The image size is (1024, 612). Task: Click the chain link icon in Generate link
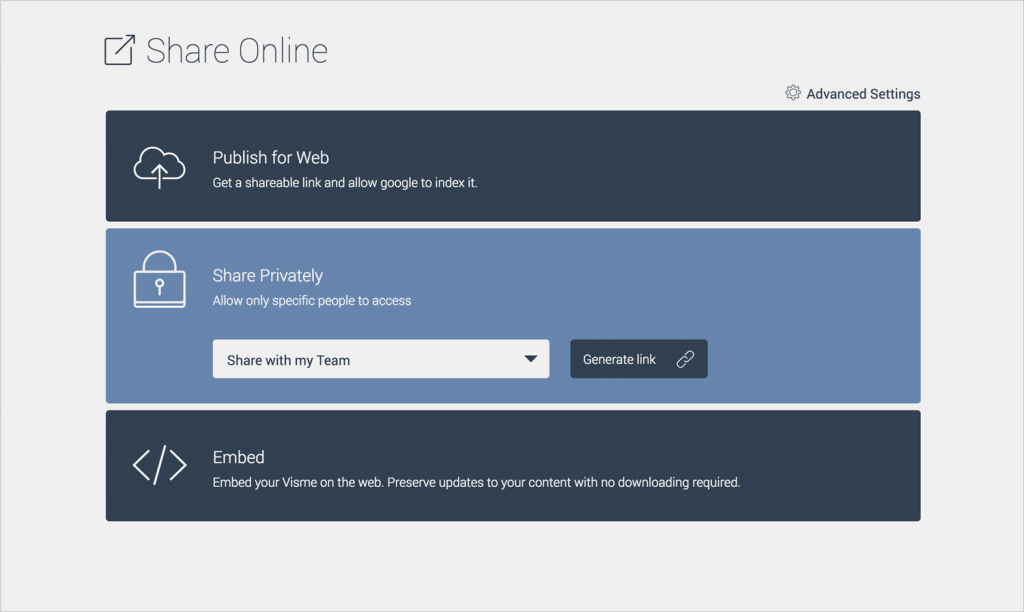point(685,360)
